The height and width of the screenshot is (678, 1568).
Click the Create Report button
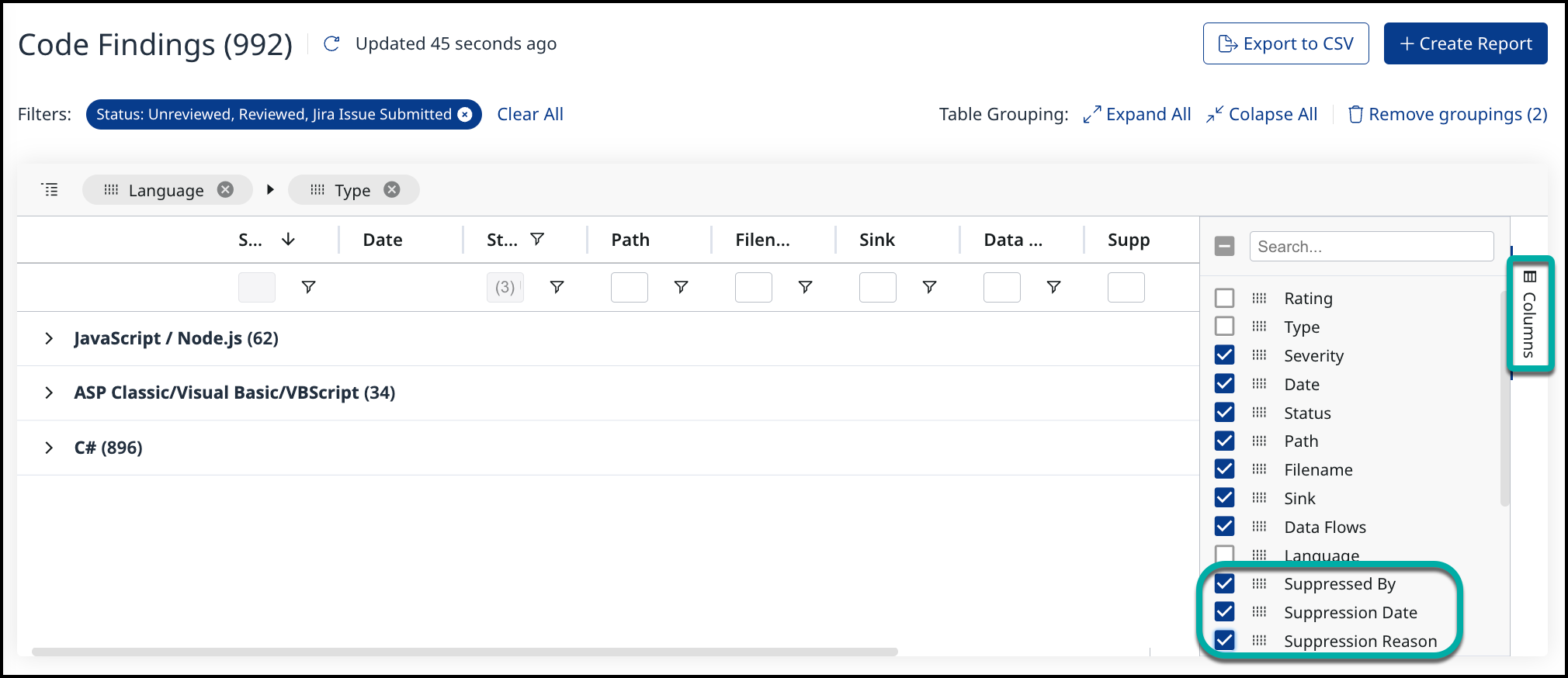tap(1465, 44)
